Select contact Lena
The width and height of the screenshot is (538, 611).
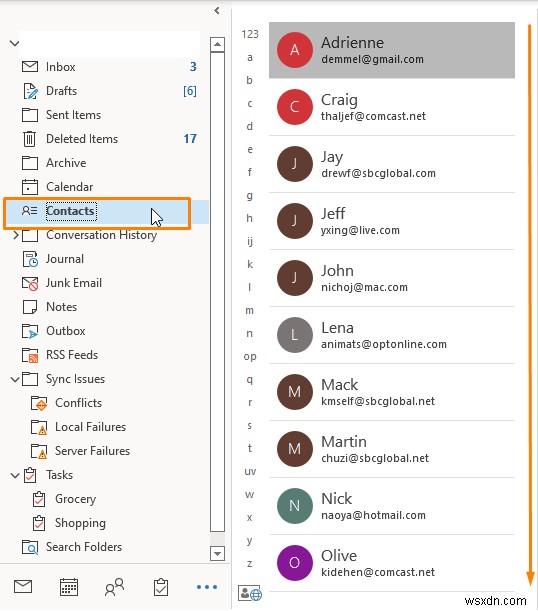(392, 335)
